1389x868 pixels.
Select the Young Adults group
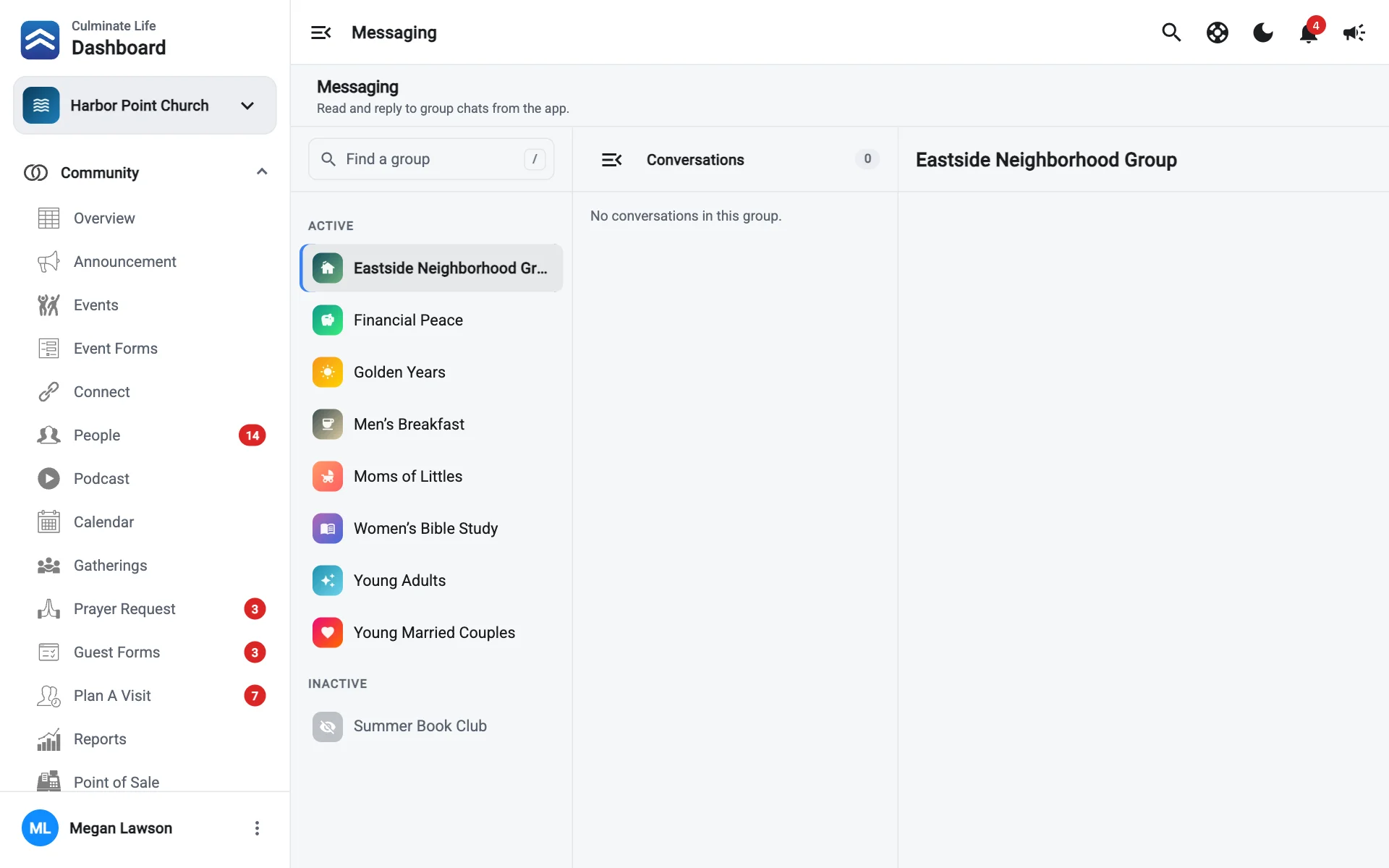pyautogui.click(x=432, y=581)
